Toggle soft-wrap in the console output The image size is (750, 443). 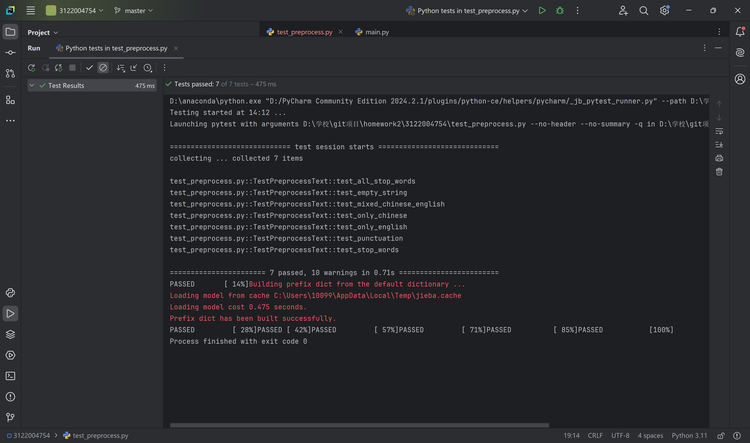(719, 131)
